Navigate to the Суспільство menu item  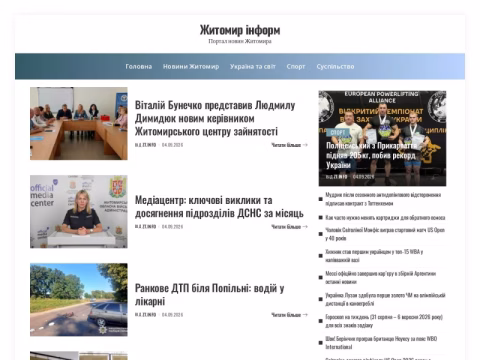[335, 66]
